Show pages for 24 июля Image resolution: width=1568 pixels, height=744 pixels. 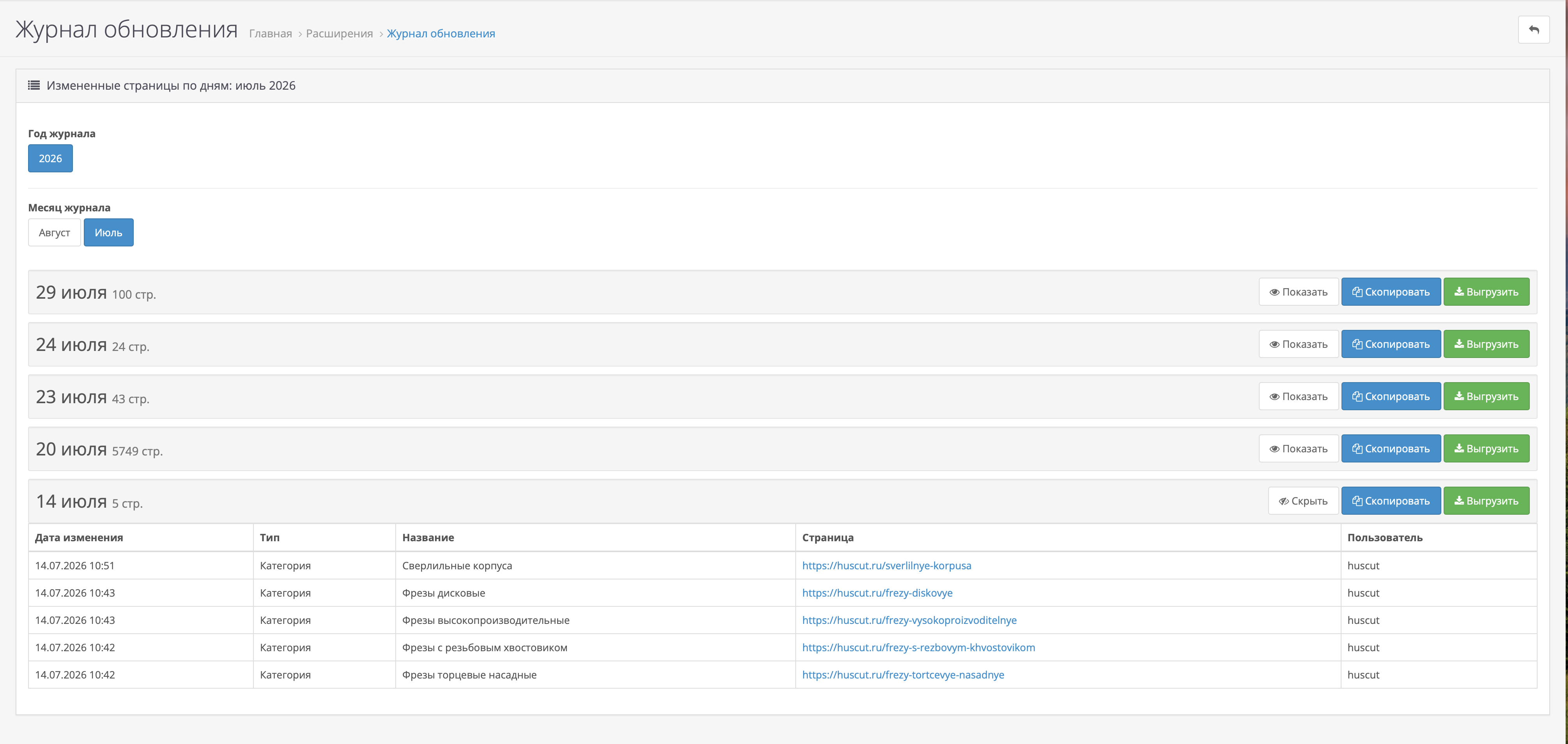(1298, 344)
